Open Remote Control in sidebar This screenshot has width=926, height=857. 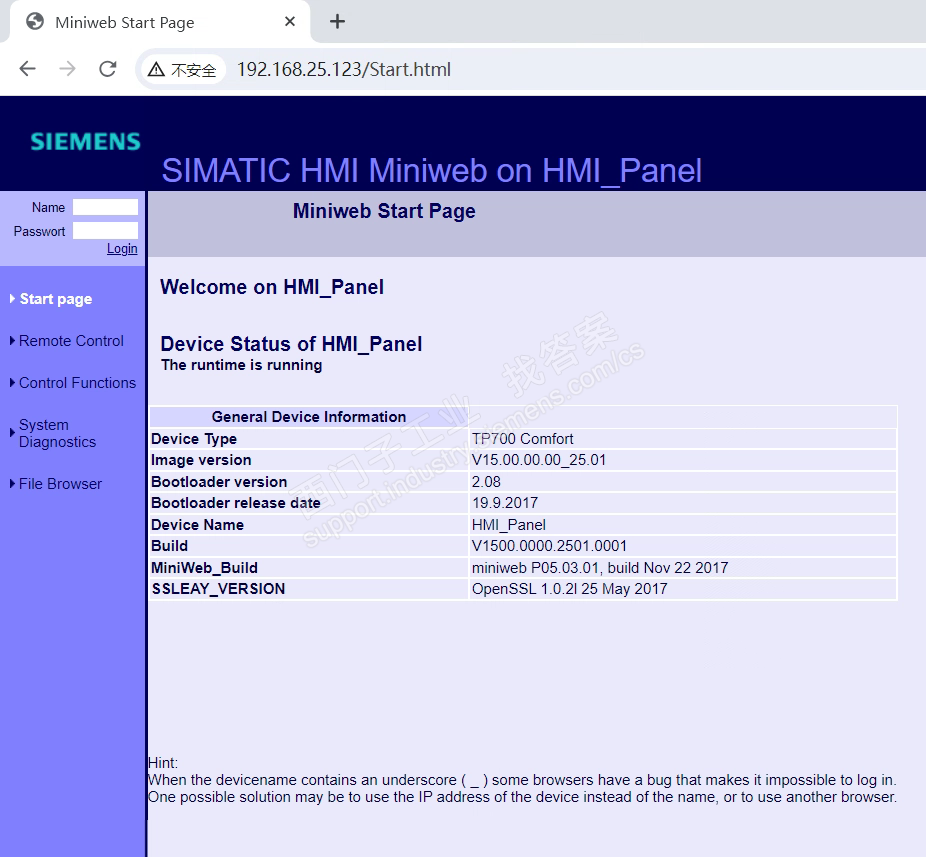pyautogui.click(x=71, y=341)
